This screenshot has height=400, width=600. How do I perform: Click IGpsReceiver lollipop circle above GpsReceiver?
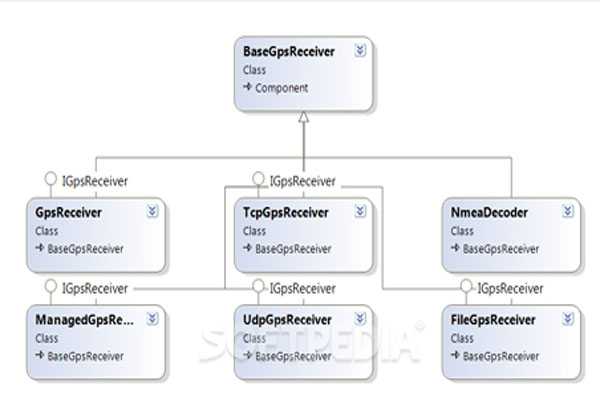tap(50, 181)
